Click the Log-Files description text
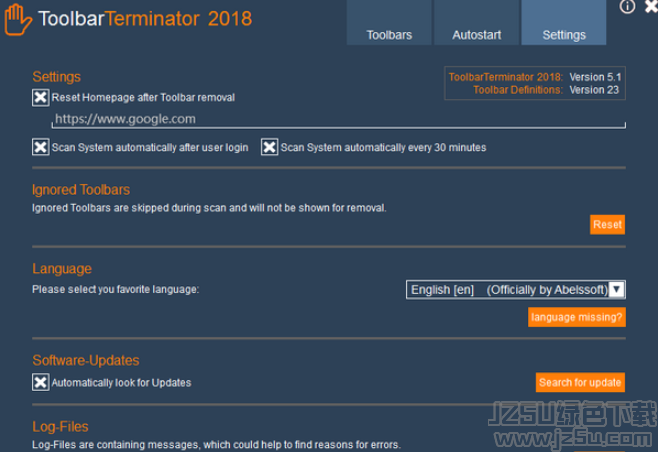Screen dimensions: 658x452 pyautogui.click(x=217, y=445)
